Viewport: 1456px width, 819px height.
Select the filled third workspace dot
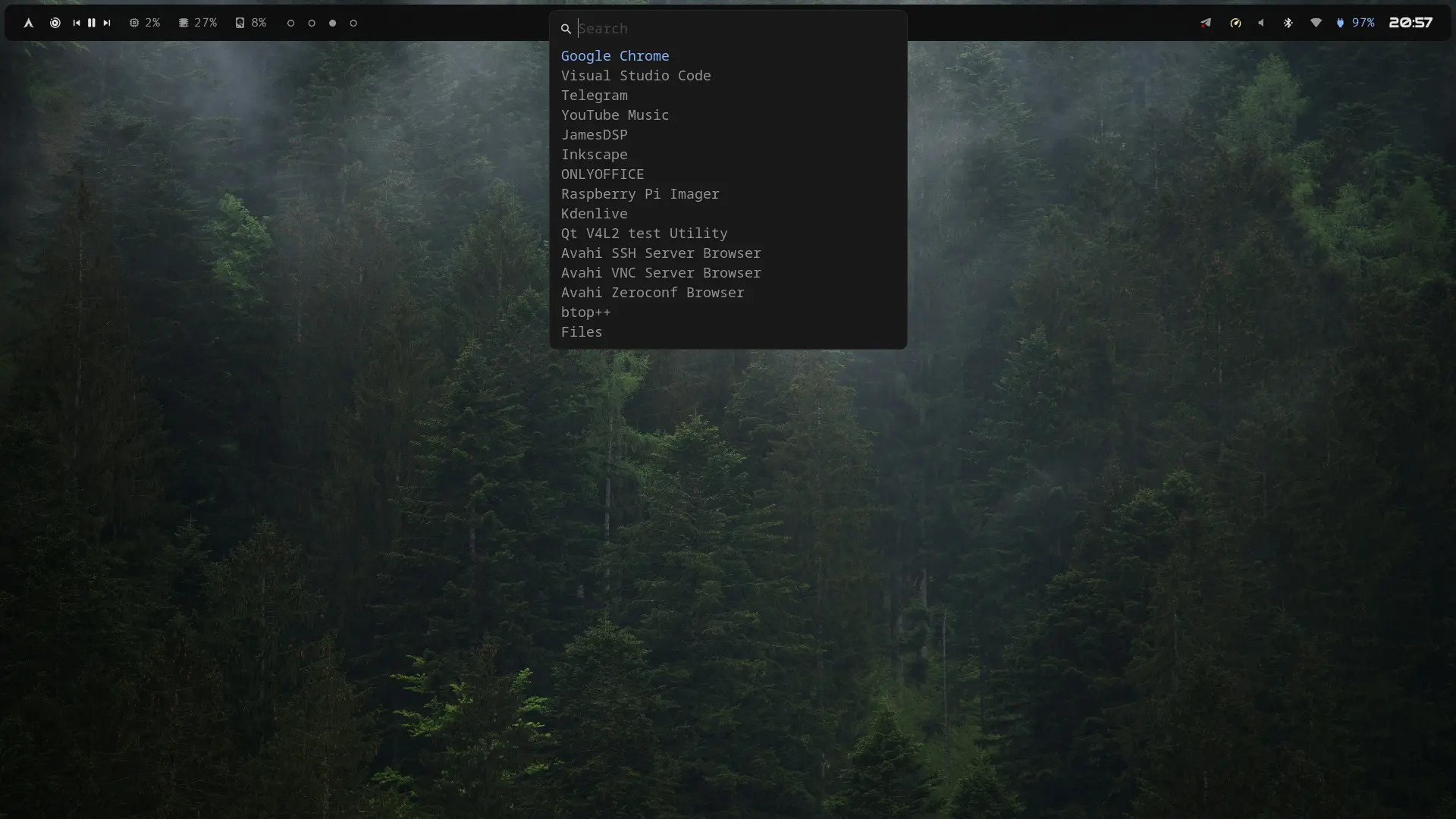[x=332, y=24]
